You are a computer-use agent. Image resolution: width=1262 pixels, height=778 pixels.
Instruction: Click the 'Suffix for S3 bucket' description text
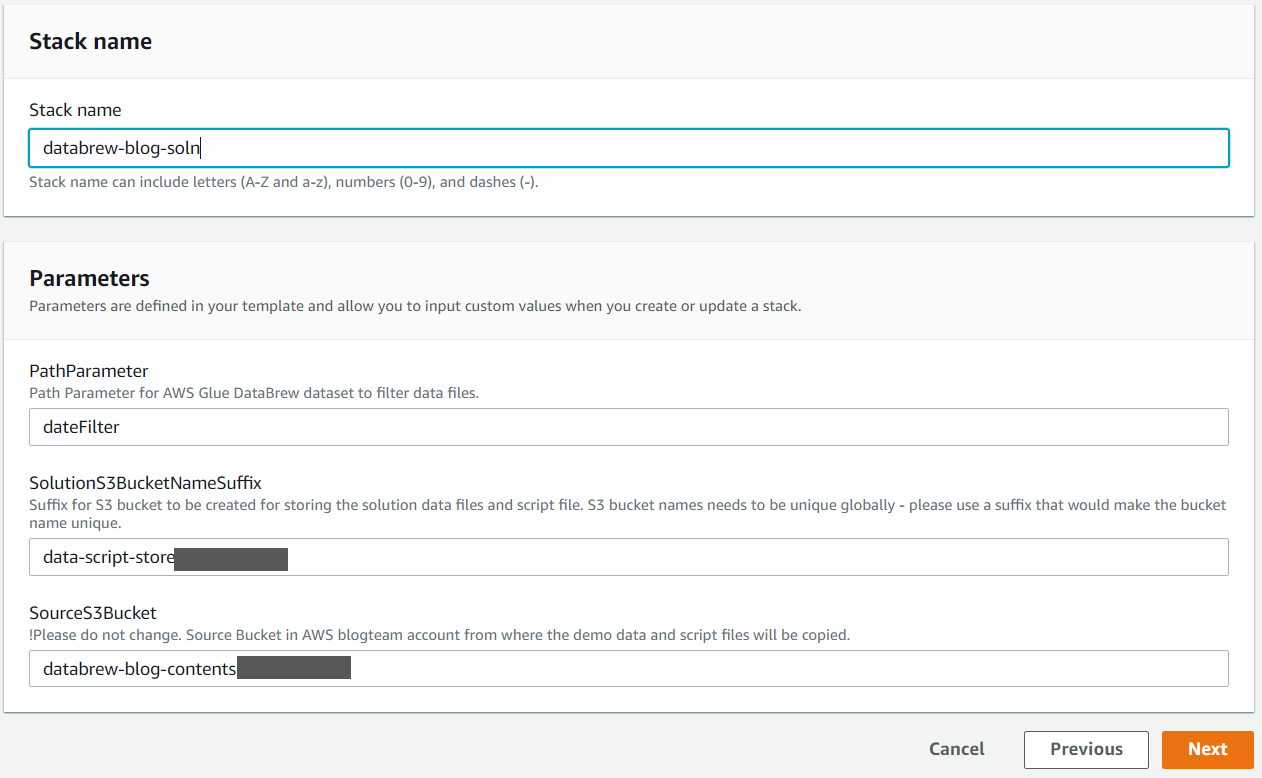pos(628,514)
